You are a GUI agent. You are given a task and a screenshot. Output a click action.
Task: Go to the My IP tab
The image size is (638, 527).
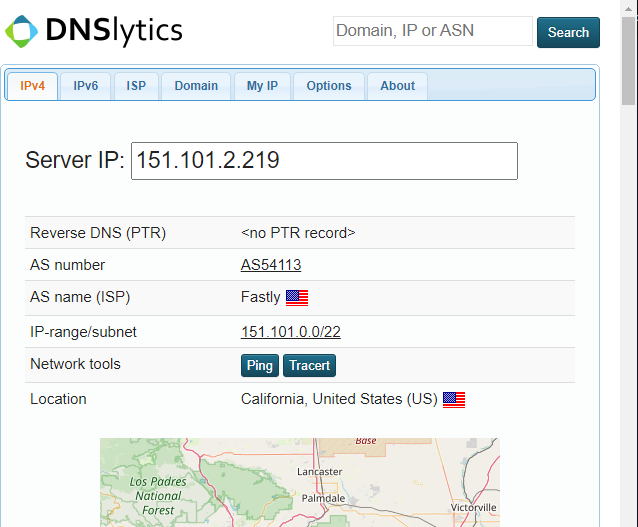click(x=262, y=86)
